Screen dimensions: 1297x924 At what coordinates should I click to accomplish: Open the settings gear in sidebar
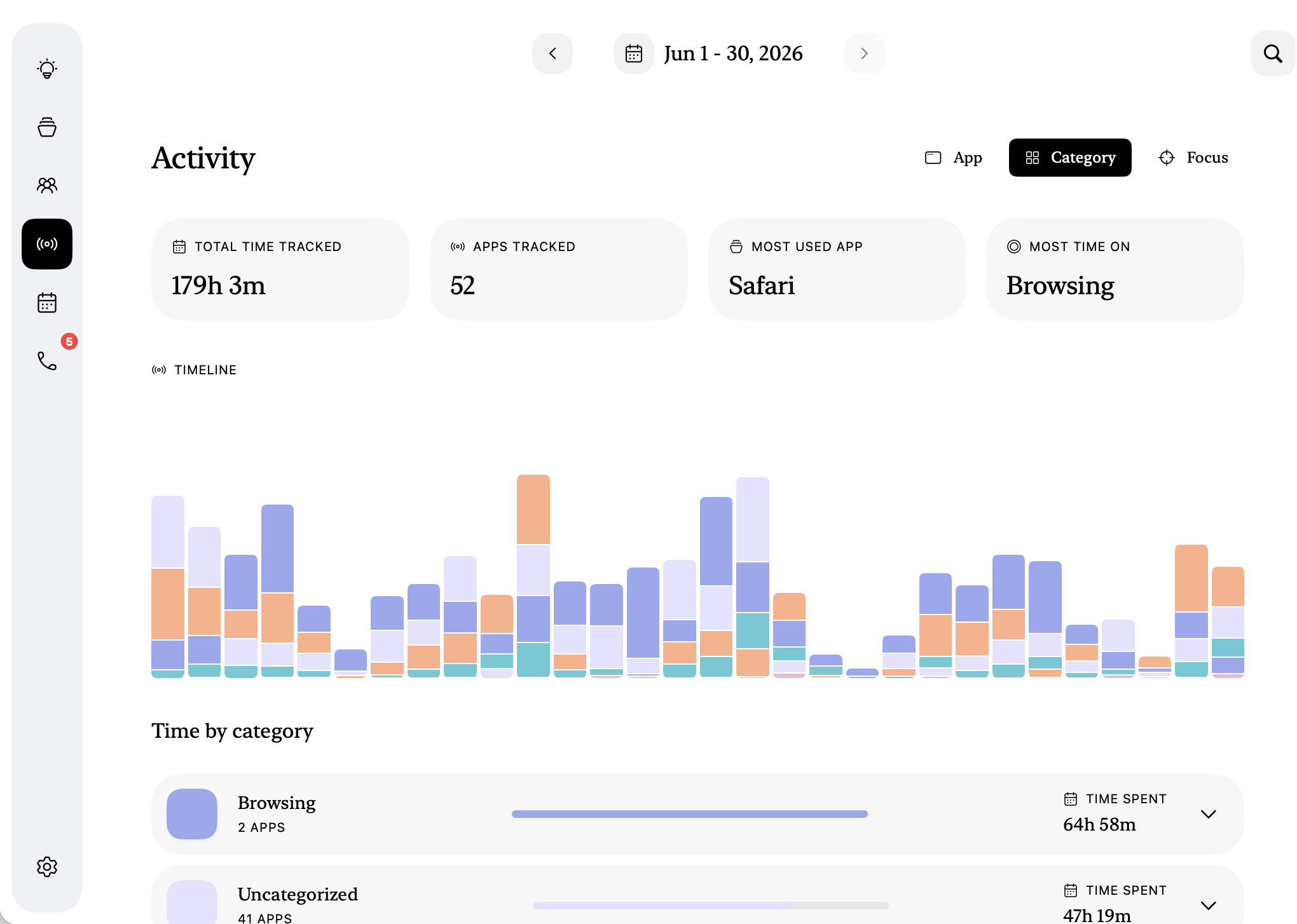(x=47, y=867)
